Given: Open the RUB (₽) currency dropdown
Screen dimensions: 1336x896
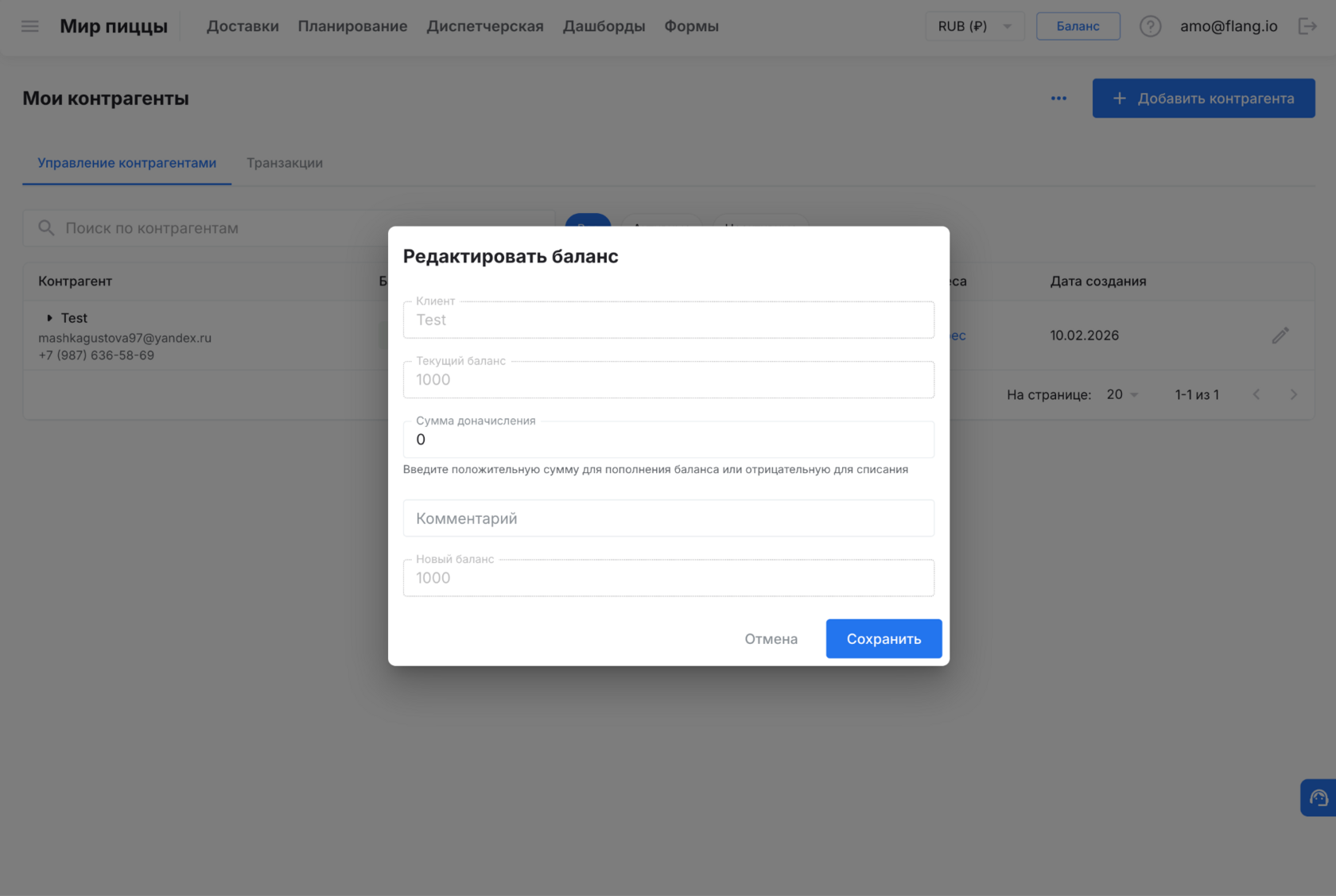Looking at the screenshot, I should click(974, 26).
